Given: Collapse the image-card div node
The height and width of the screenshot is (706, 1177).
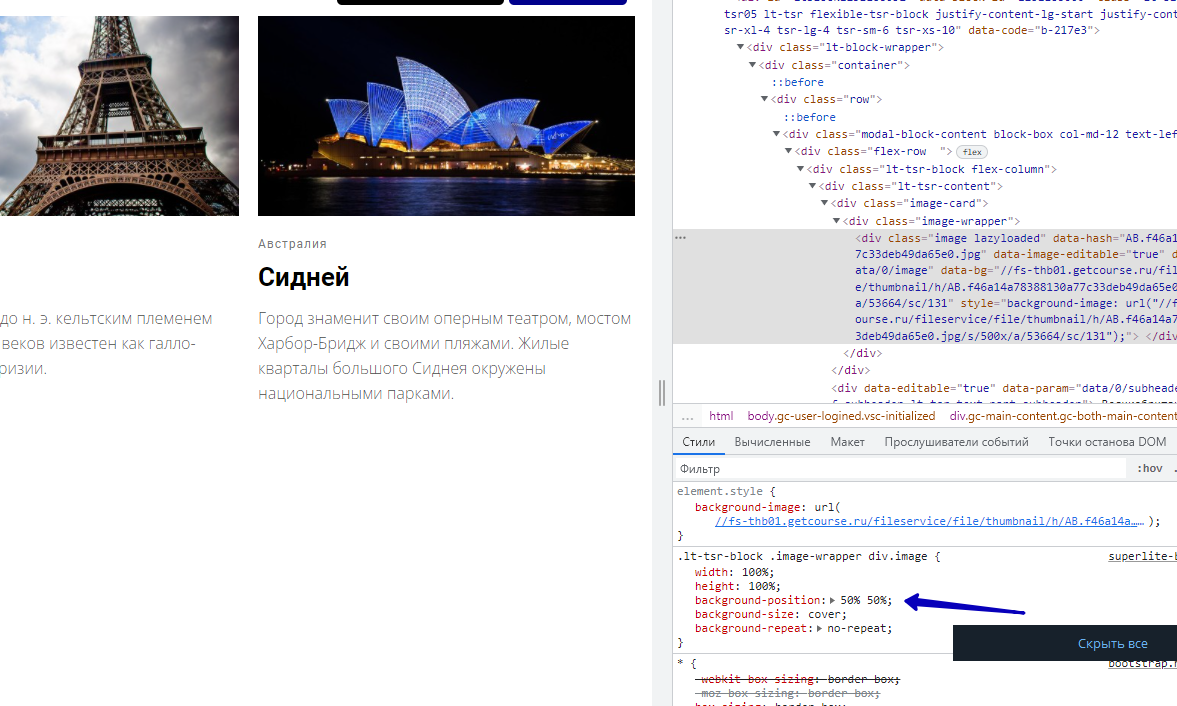Looking at the screenshot, I should click(x=824, y=203).
